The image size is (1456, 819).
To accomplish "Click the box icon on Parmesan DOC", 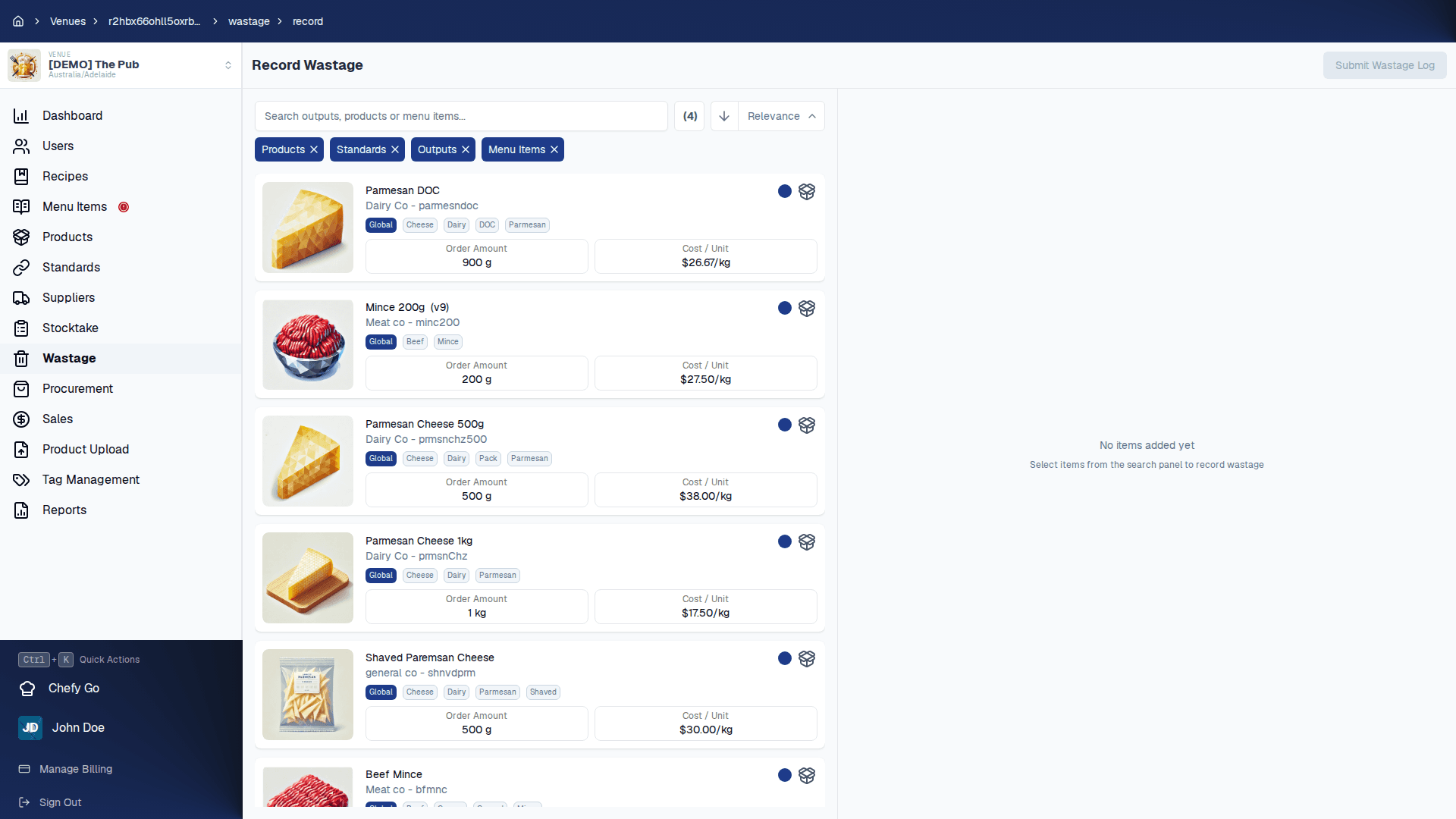I will (x=807, y=191).
